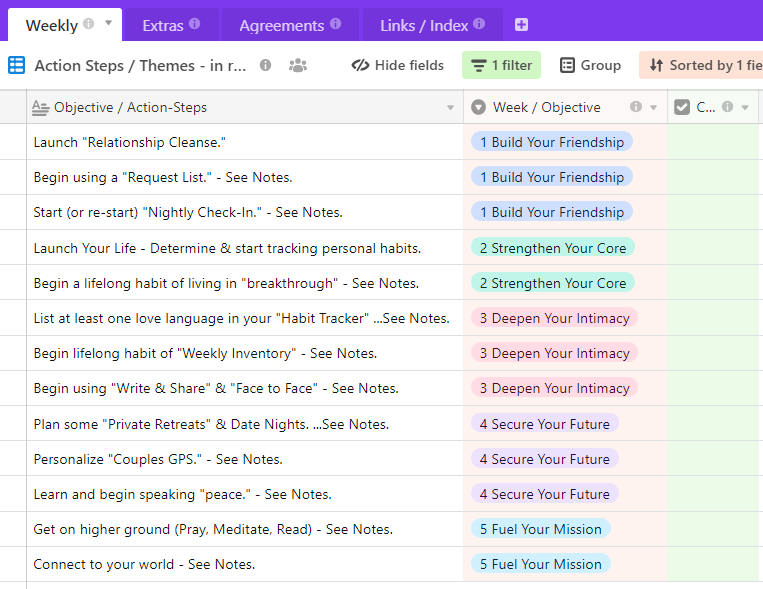Image resolution: width=763 pixels, height=589 pixels.
Task: Check the box for Couples GPS row
Action: 713,459
